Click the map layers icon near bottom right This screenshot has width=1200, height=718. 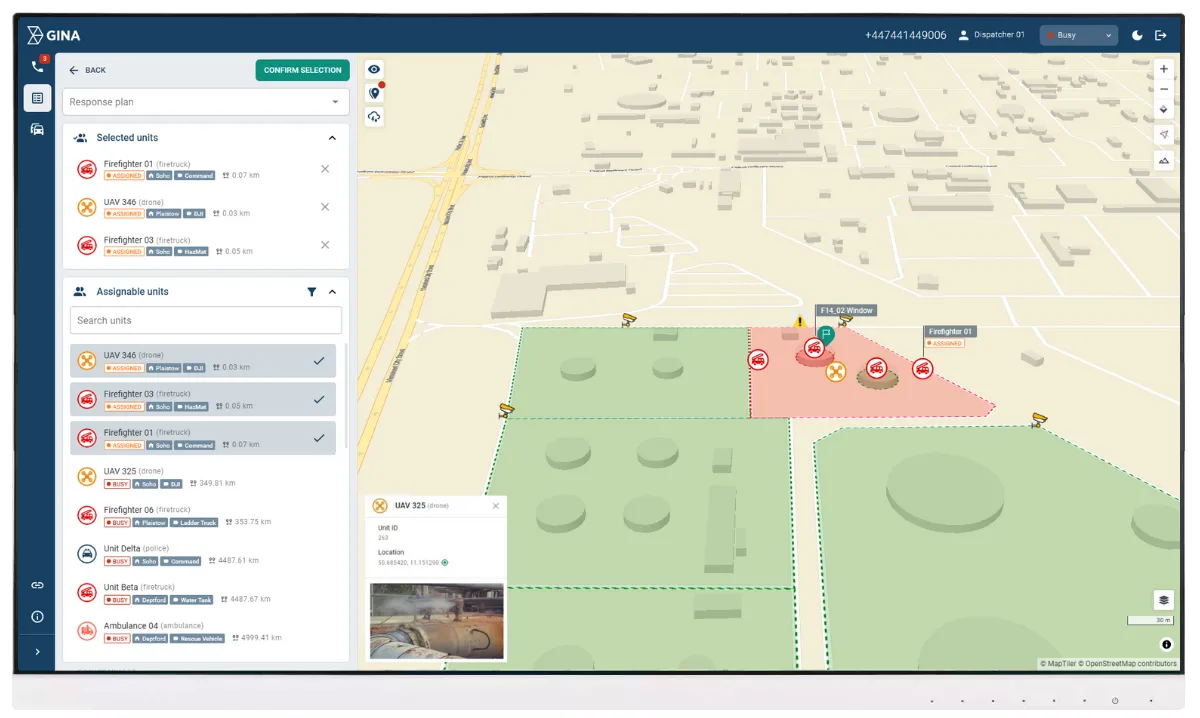[1163, 599]
